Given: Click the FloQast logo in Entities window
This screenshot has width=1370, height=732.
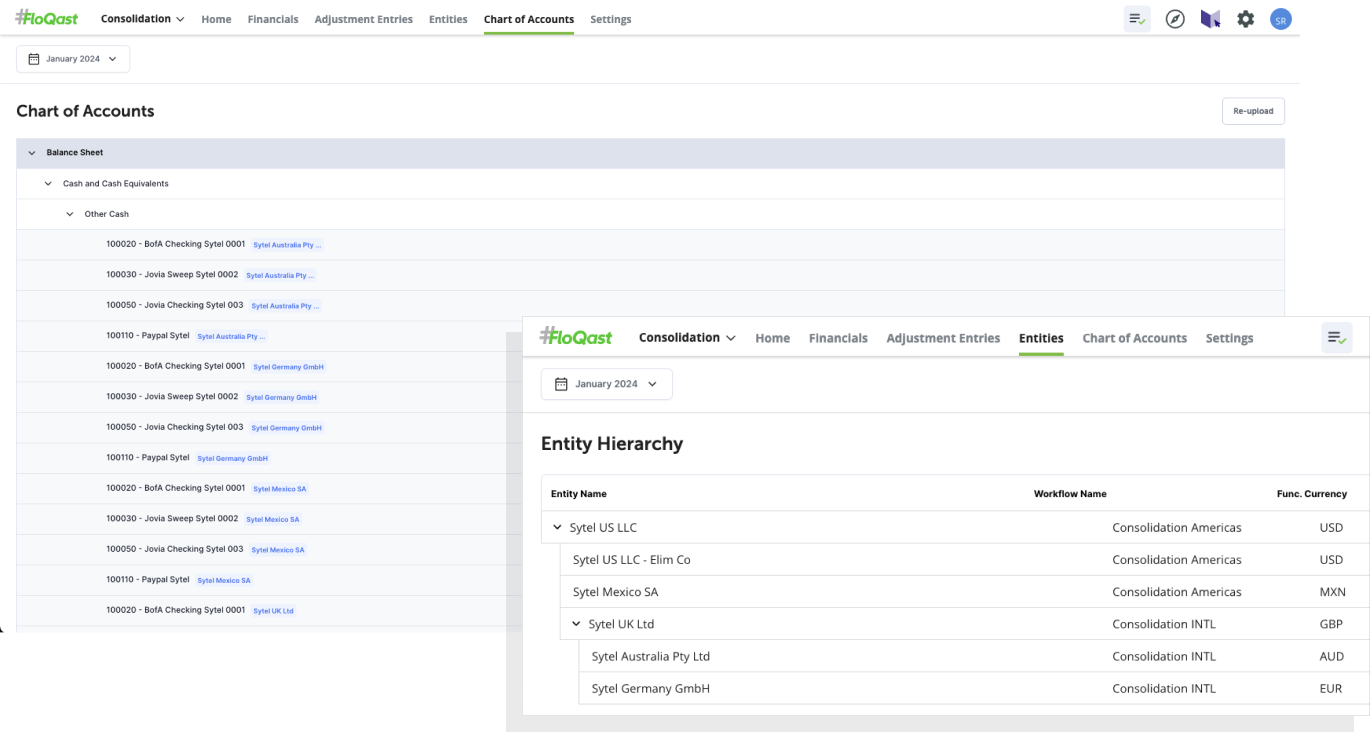Looking at the screenshot, I should pos(575,337).
